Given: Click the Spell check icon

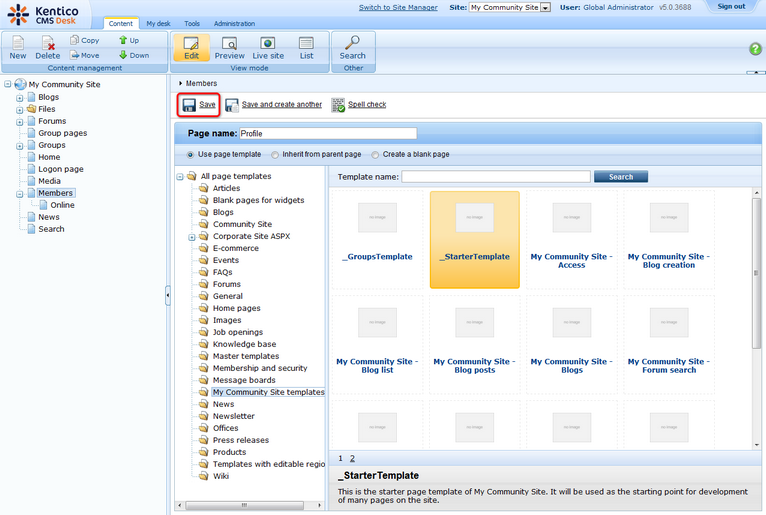Looking at the screenshot, I should pyautogui.click(x=338, y=104).
